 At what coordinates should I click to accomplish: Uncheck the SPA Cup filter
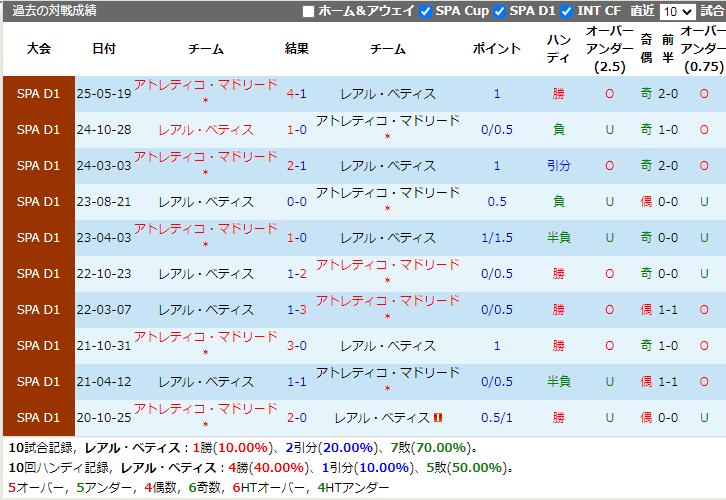pos(426,11)
